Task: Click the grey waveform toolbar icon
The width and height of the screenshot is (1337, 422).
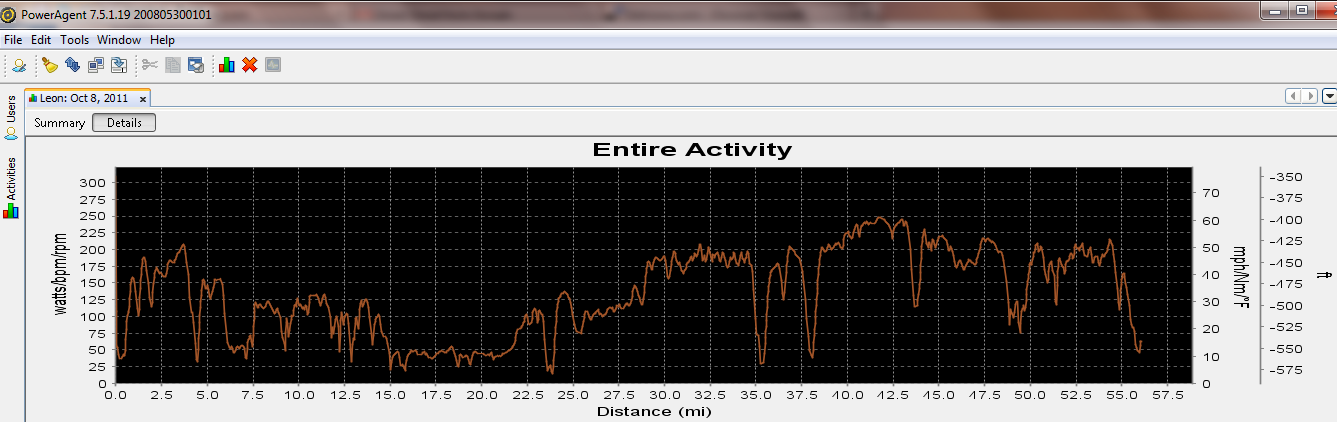Action: (273, 65)
